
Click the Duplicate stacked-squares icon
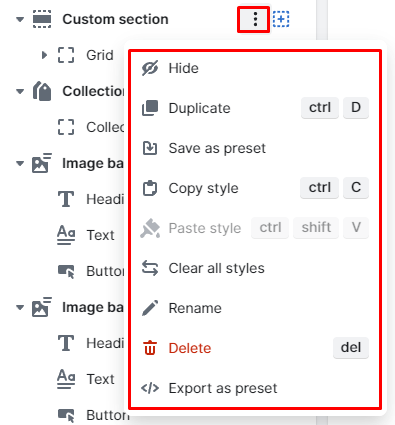pyautogui.click(x=150, y=108)
